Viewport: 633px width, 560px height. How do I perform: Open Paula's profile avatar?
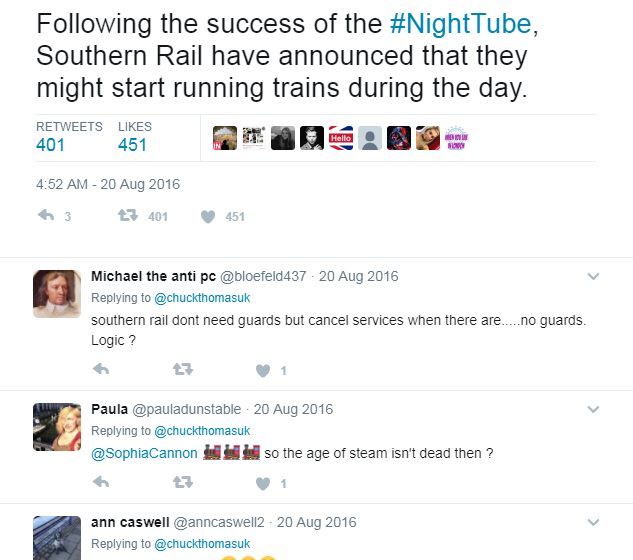pyautogui.click(x=57, y=427)
